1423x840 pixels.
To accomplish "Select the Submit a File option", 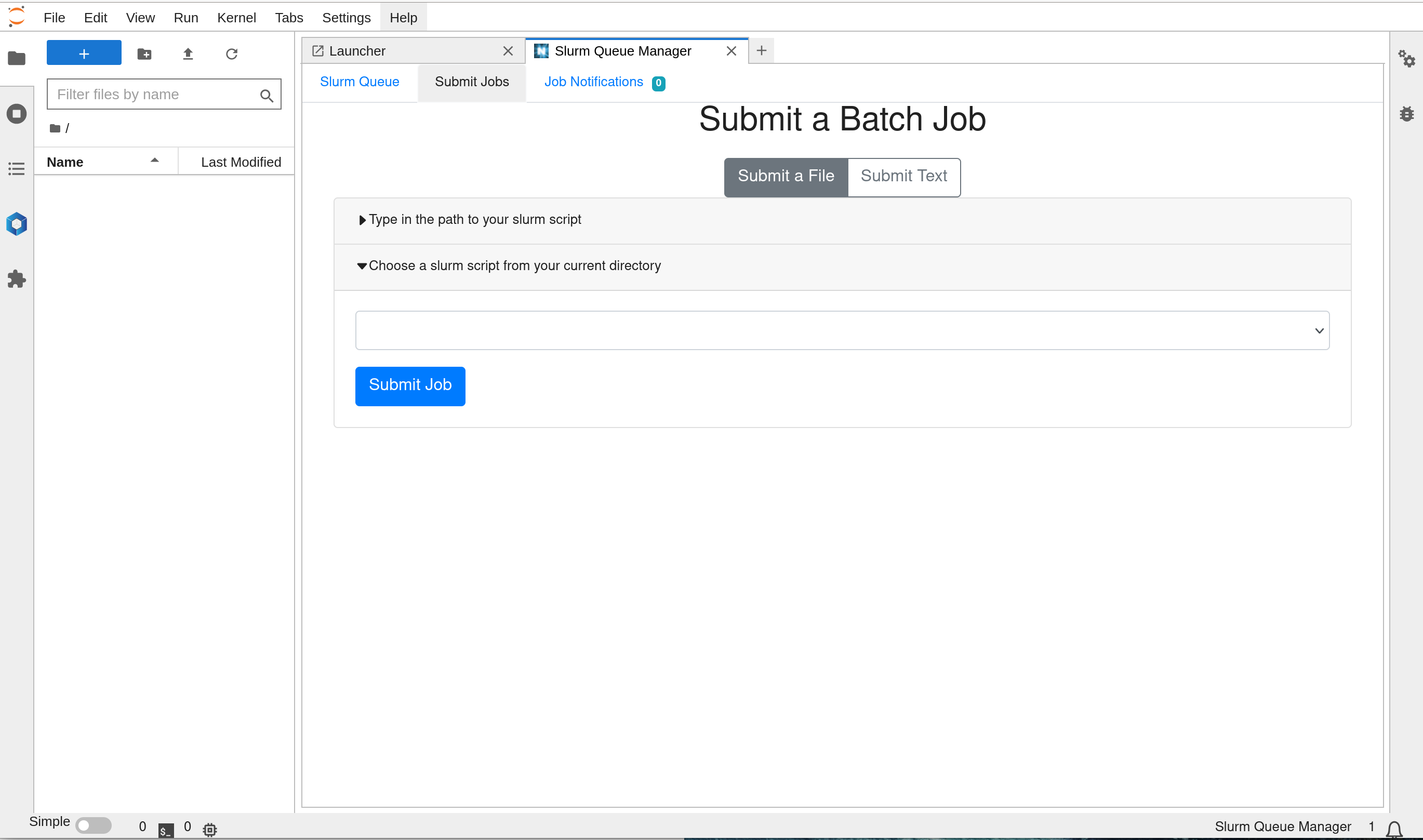I will [x=786, y=177].
